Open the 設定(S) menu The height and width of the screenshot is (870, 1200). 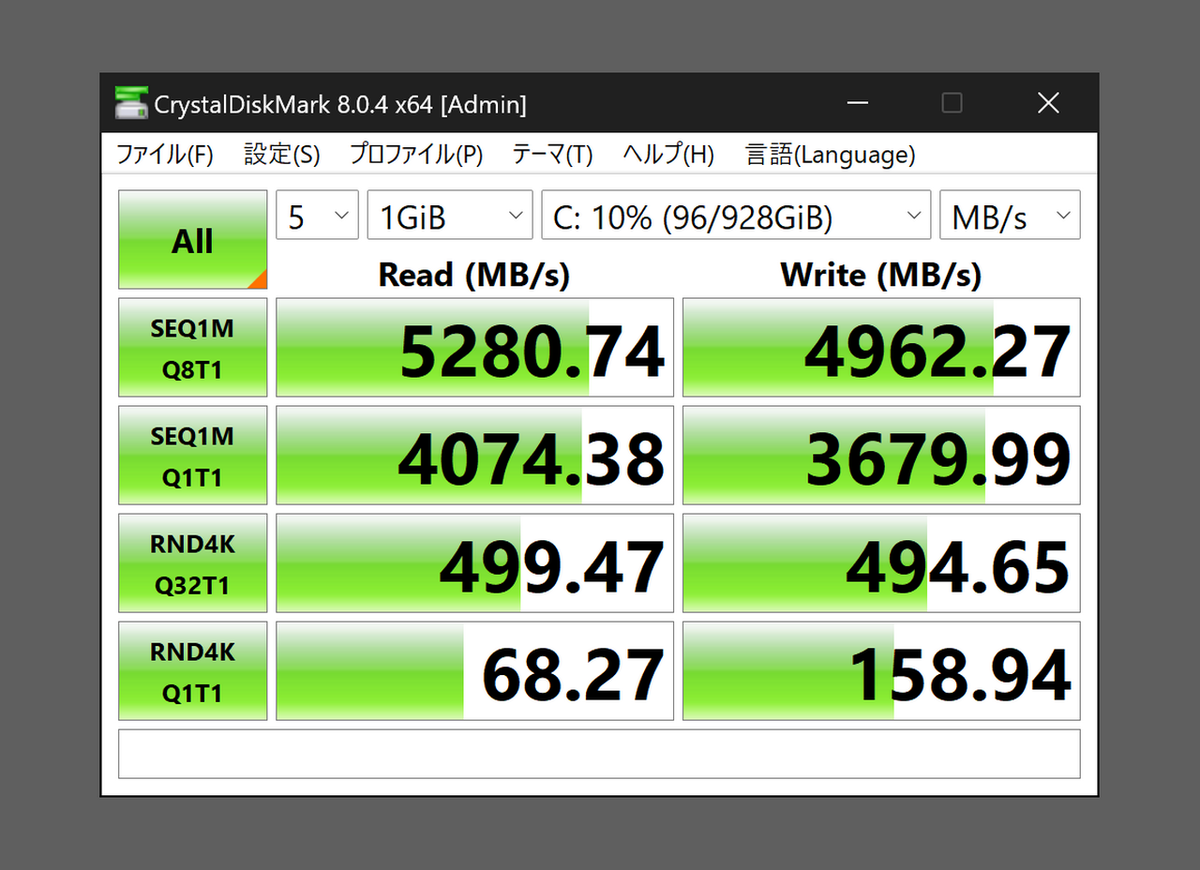282,154
